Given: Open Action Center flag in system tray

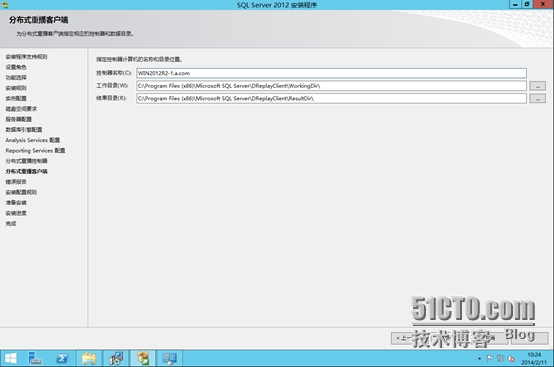Looking at the screenshot, I should pos(490,358).
